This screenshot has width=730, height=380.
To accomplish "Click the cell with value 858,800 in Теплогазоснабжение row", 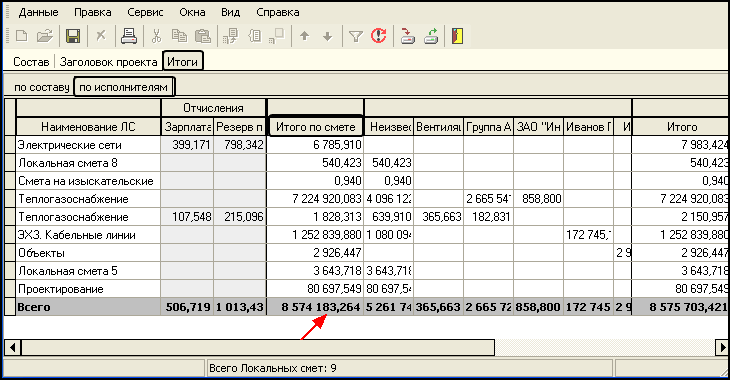I will pyautogui.click(x=538, y=199).
